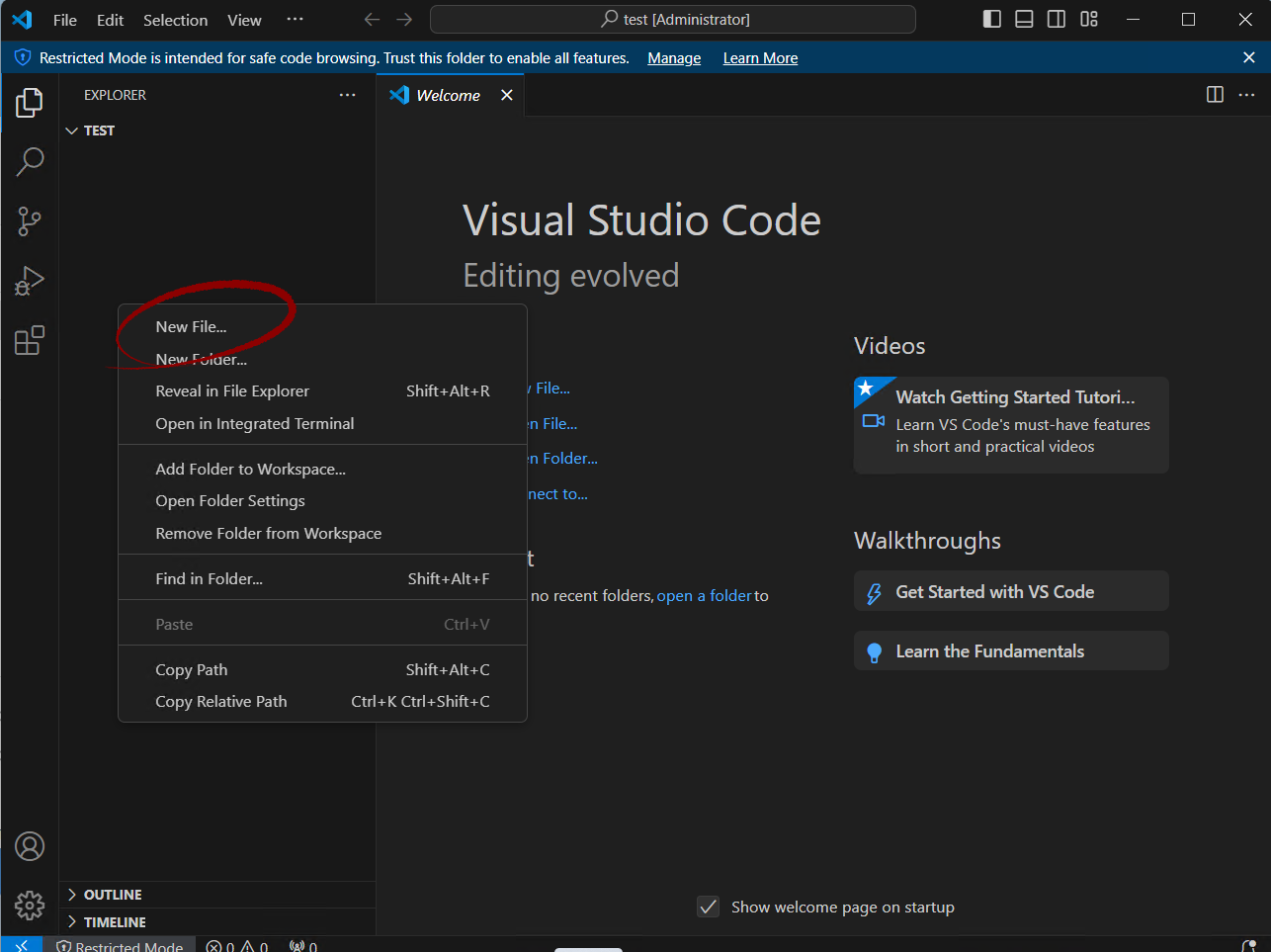The image size is (1271, 952).
Task: Click the errors and warnings status indicator
Action: tap(237, 945)
